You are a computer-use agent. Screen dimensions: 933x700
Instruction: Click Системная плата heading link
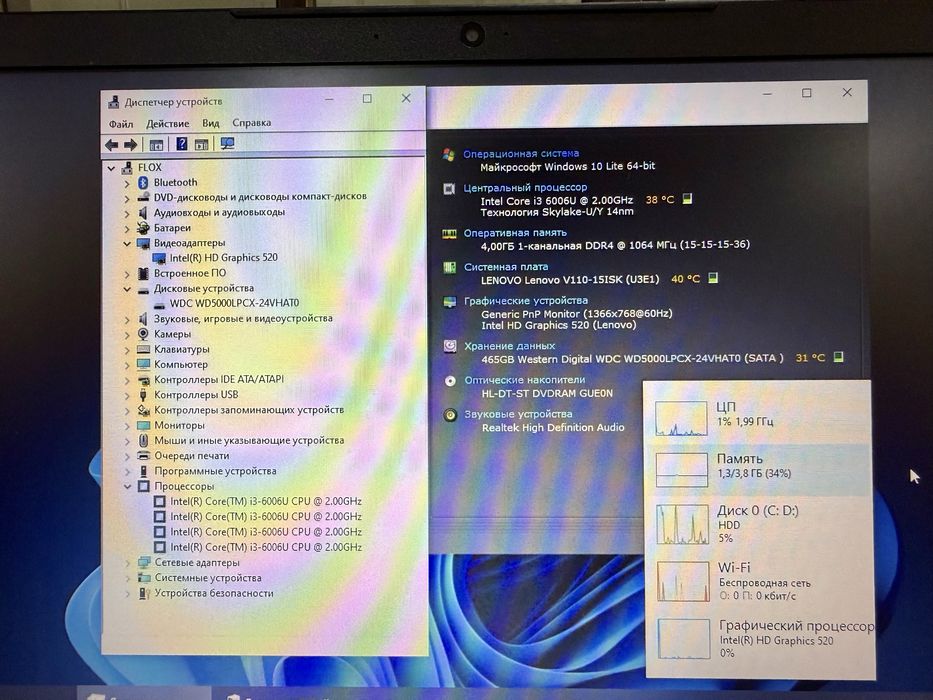tap(506, 267)
